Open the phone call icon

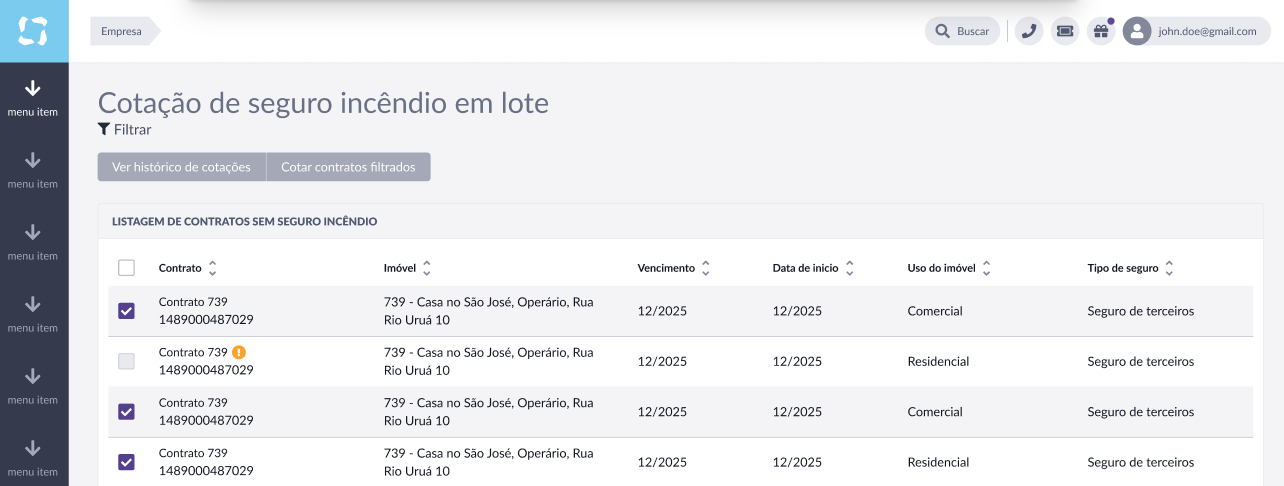pyautogui.click(x=1029, y=31)
